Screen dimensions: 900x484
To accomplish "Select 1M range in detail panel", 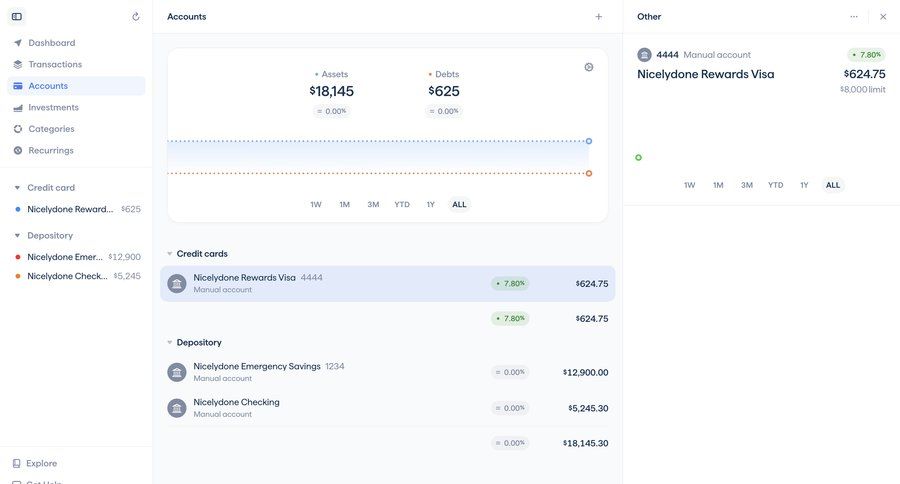I will 718,185.
